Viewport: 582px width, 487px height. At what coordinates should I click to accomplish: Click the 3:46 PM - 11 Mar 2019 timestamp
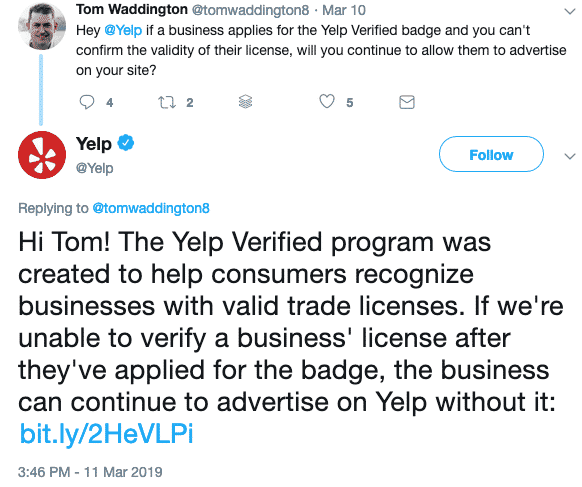click(90, 472)
